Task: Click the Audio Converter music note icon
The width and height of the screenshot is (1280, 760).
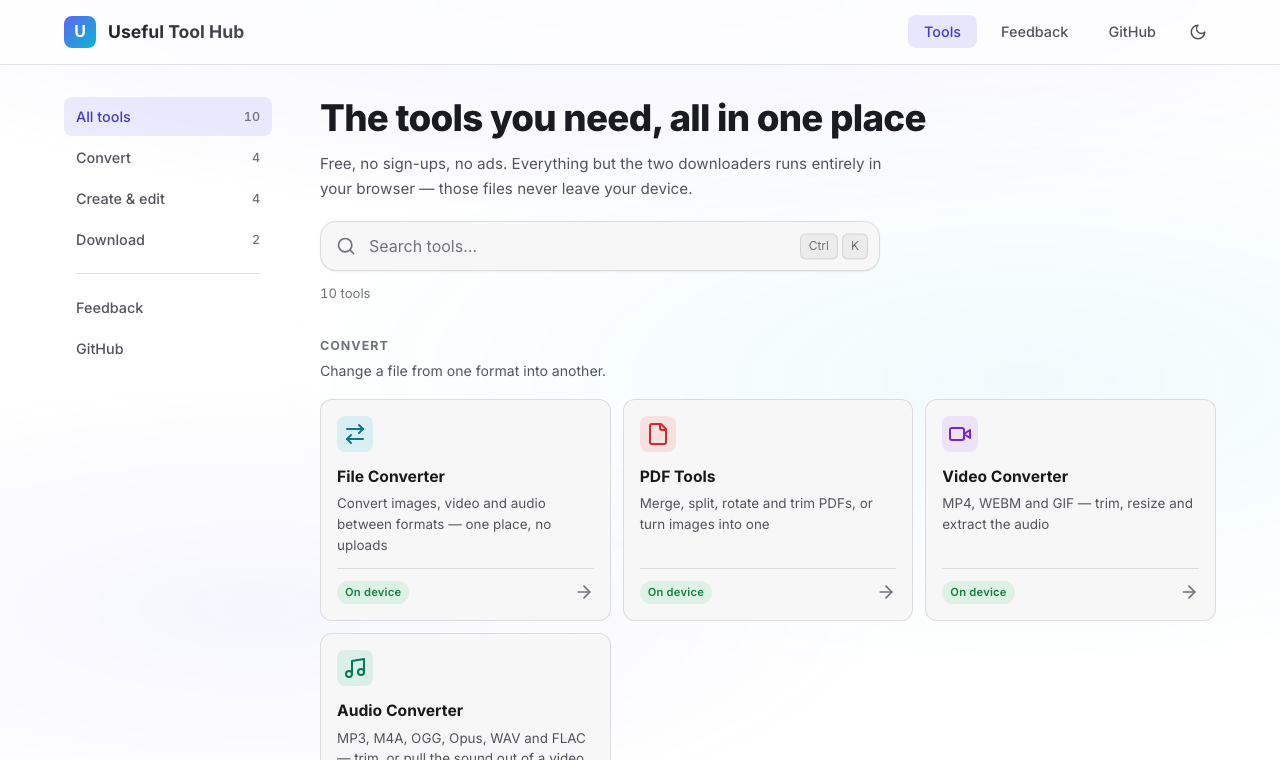Action: pos(355,668)
